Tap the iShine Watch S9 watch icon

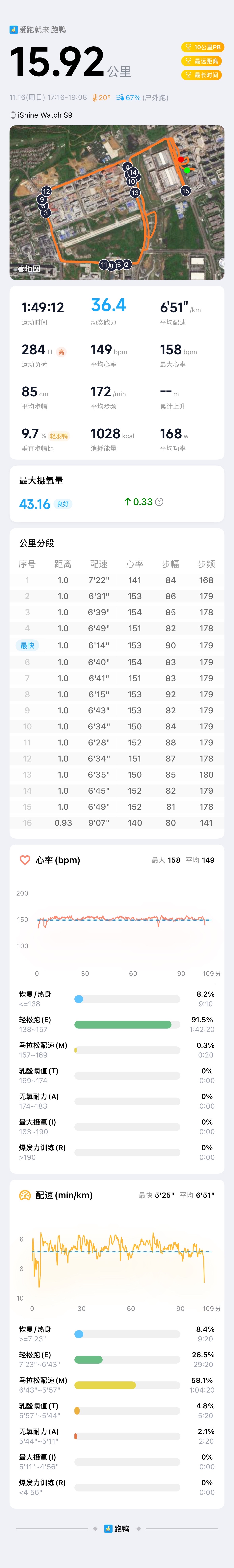[x=13, y=115]
